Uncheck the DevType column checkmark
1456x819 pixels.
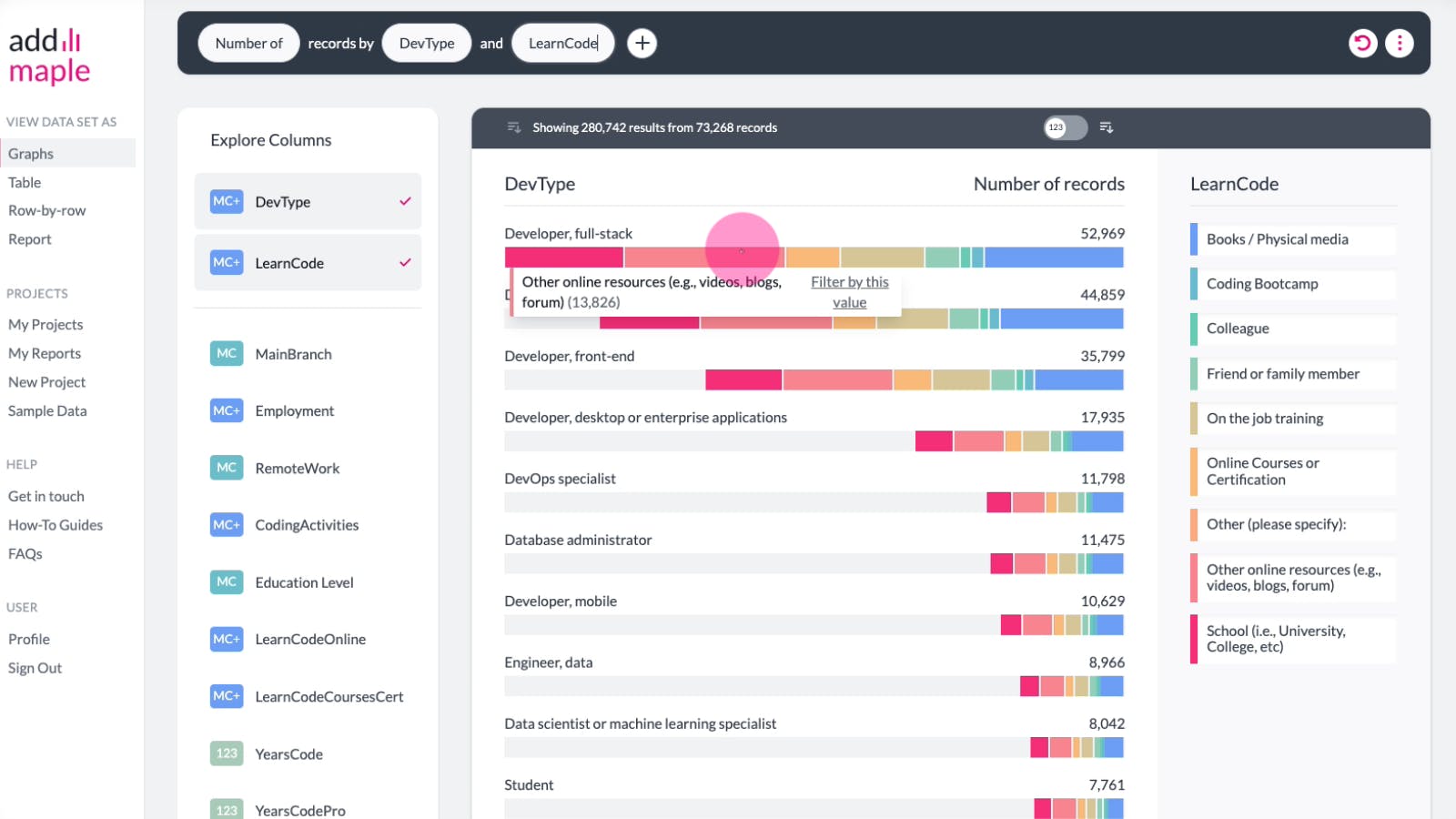tap(405, 201)
